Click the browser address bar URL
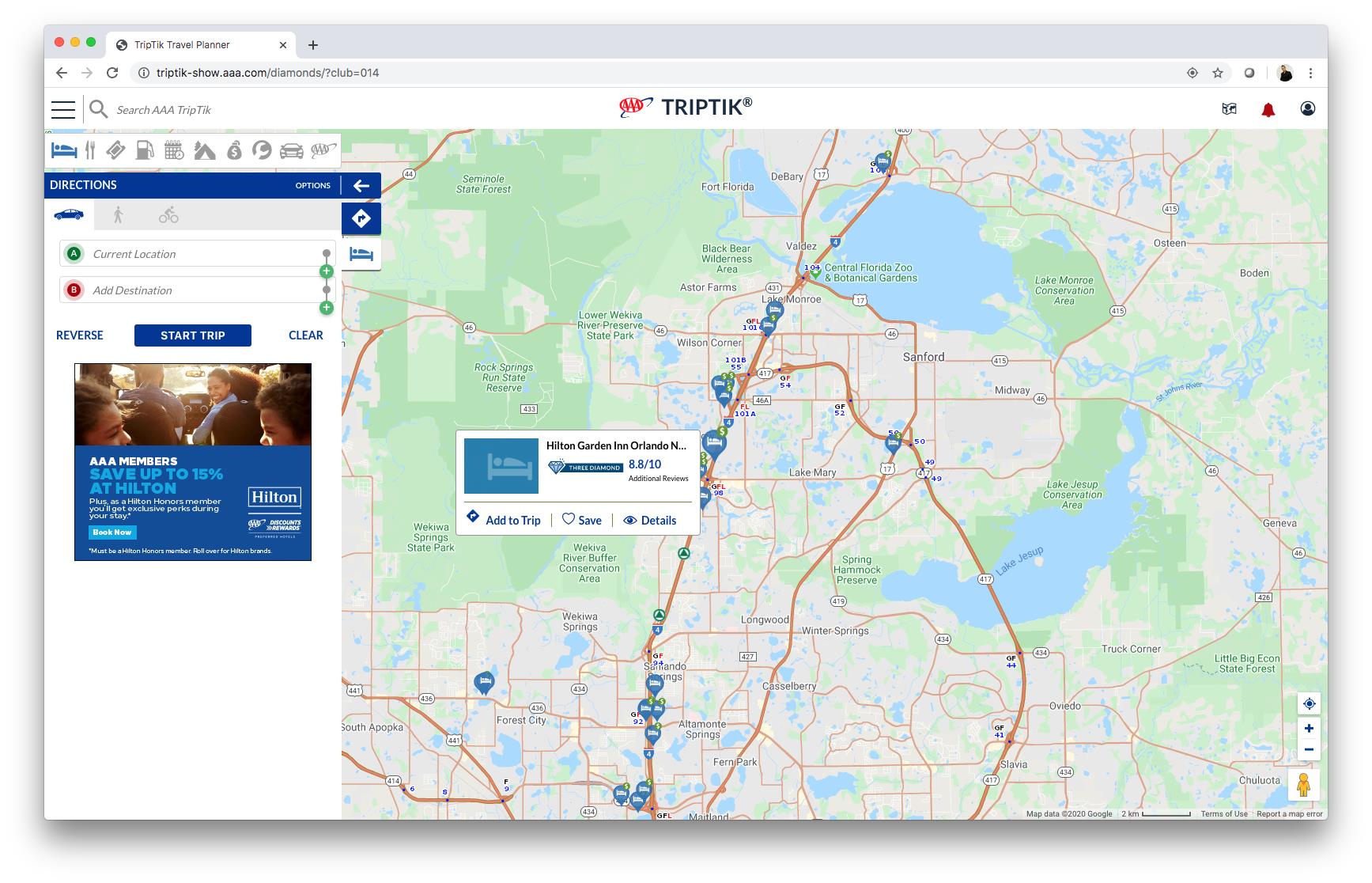The height and width of the screenshot is (883, 1372). [x=268, y=73]
